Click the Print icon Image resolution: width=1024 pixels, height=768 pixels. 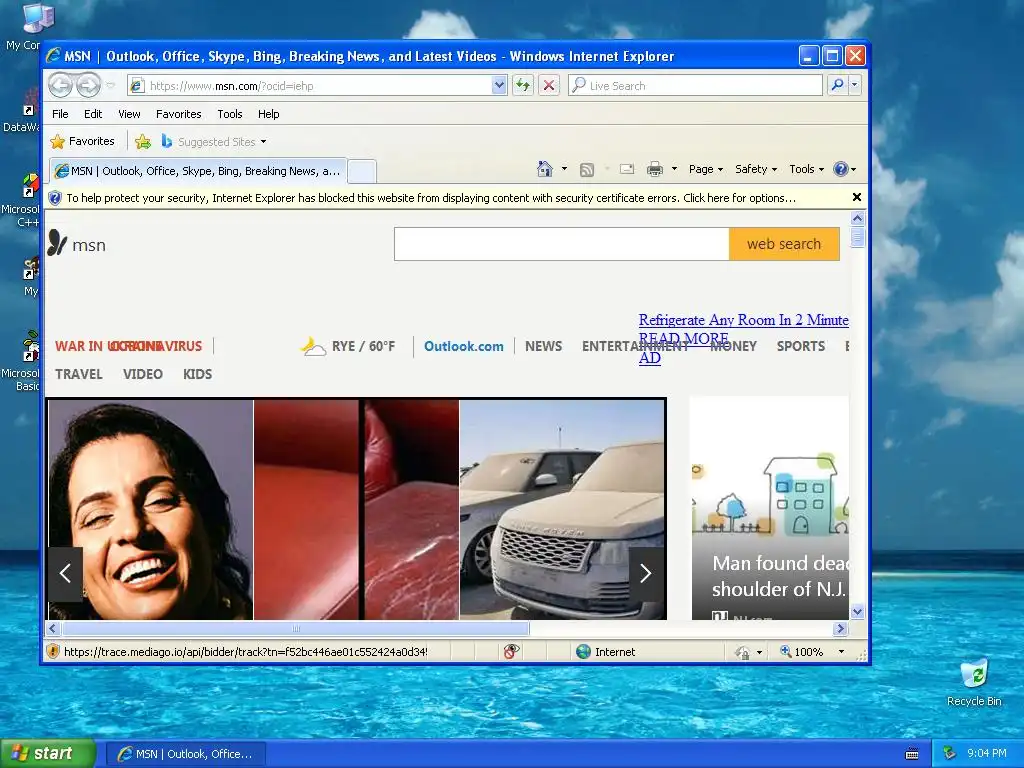click(x=654, y=170)
